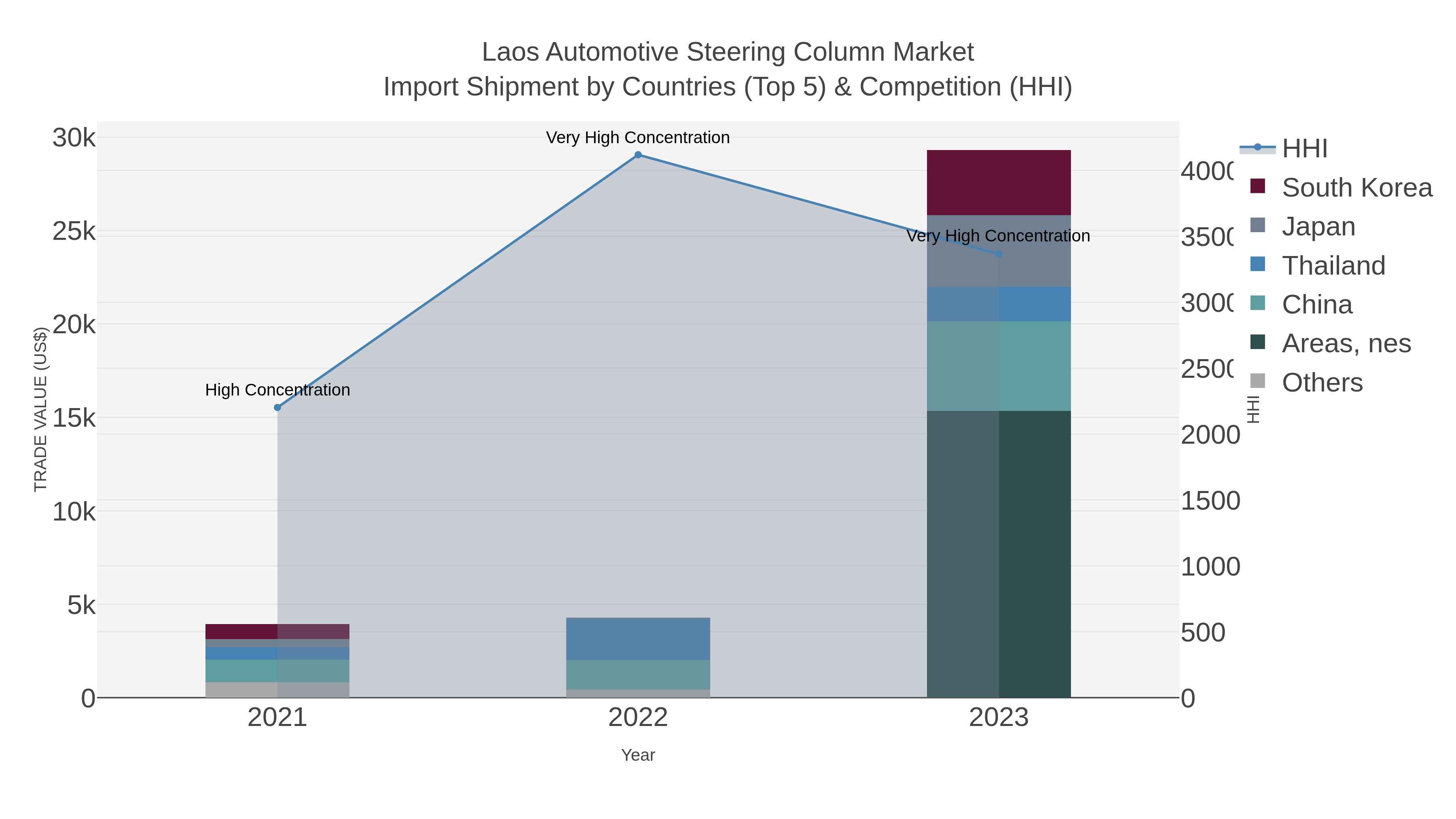The height and width of the screenshot is (819, 1456).
Task: Toggle the China legend label
Action: (1317, 305)
